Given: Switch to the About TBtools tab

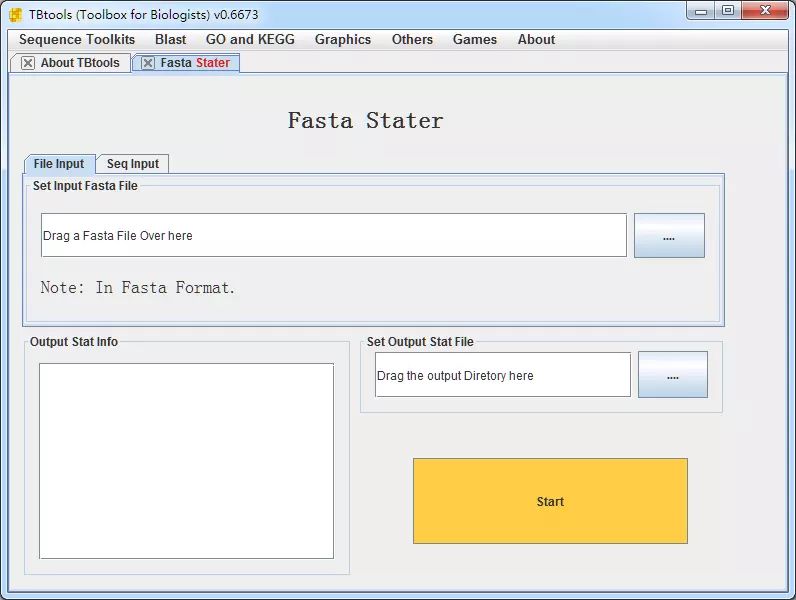Looking at the screenshot, I should [79, 63].
